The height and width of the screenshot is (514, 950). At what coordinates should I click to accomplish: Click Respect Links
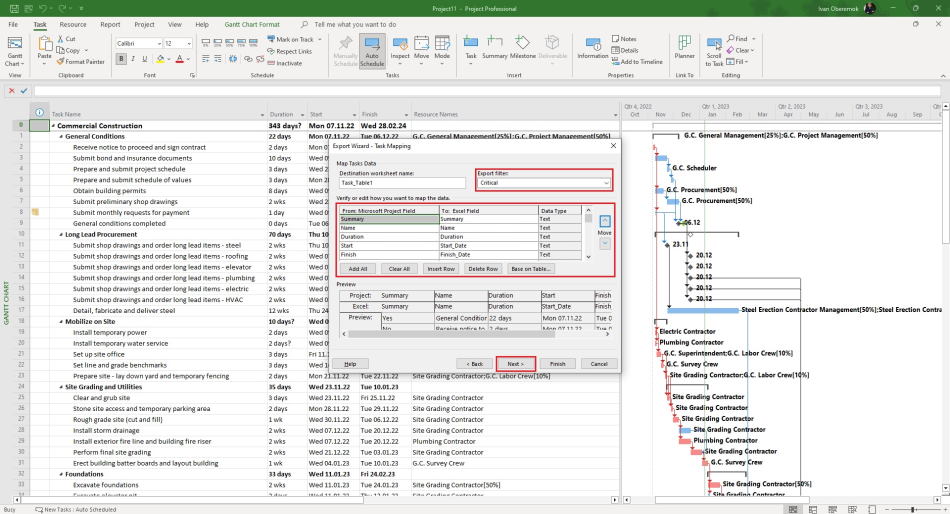coord(290,52)
